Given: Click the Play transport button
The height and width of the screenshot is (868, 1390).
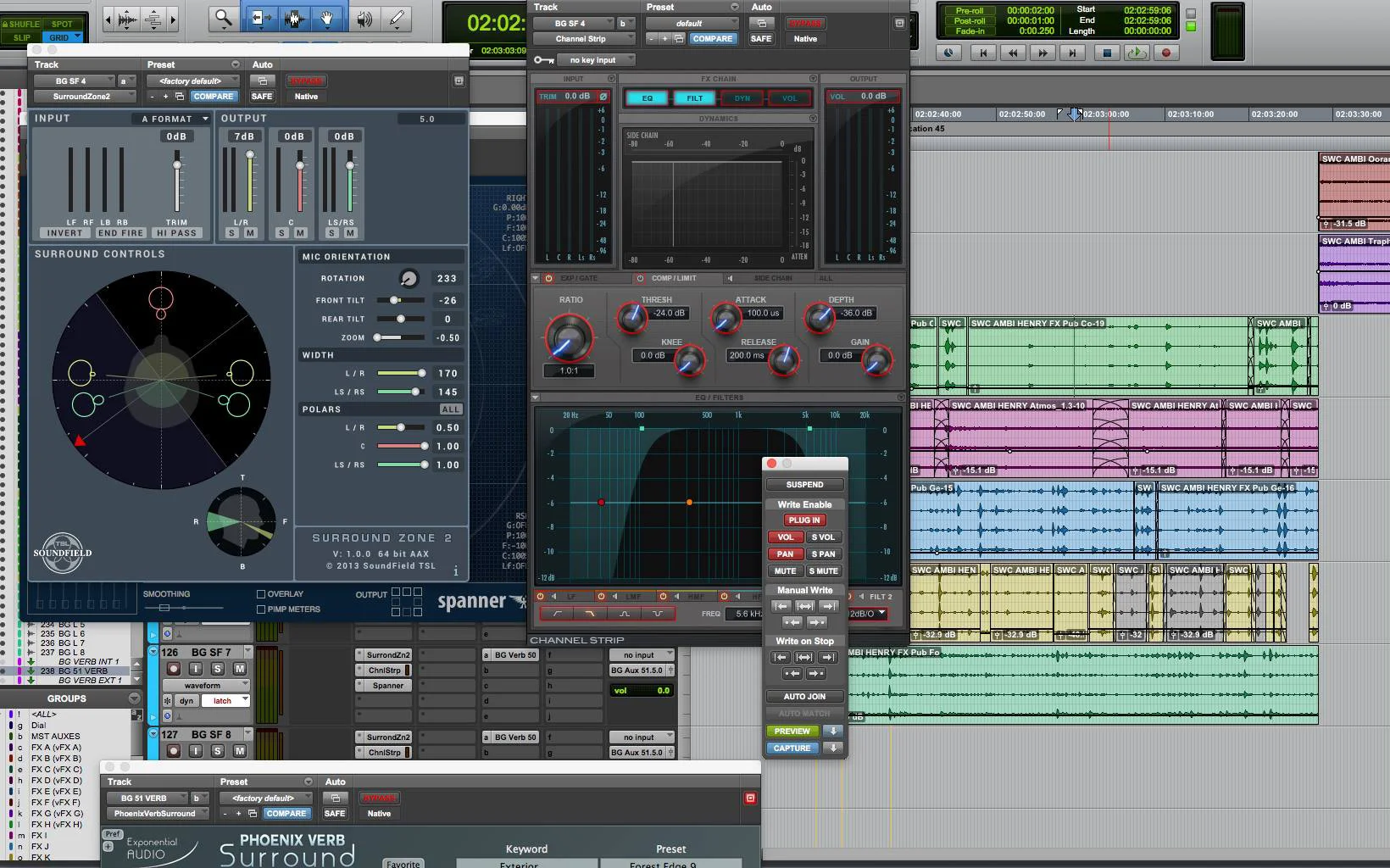Looking at the screenshot, I should 1137,53.
